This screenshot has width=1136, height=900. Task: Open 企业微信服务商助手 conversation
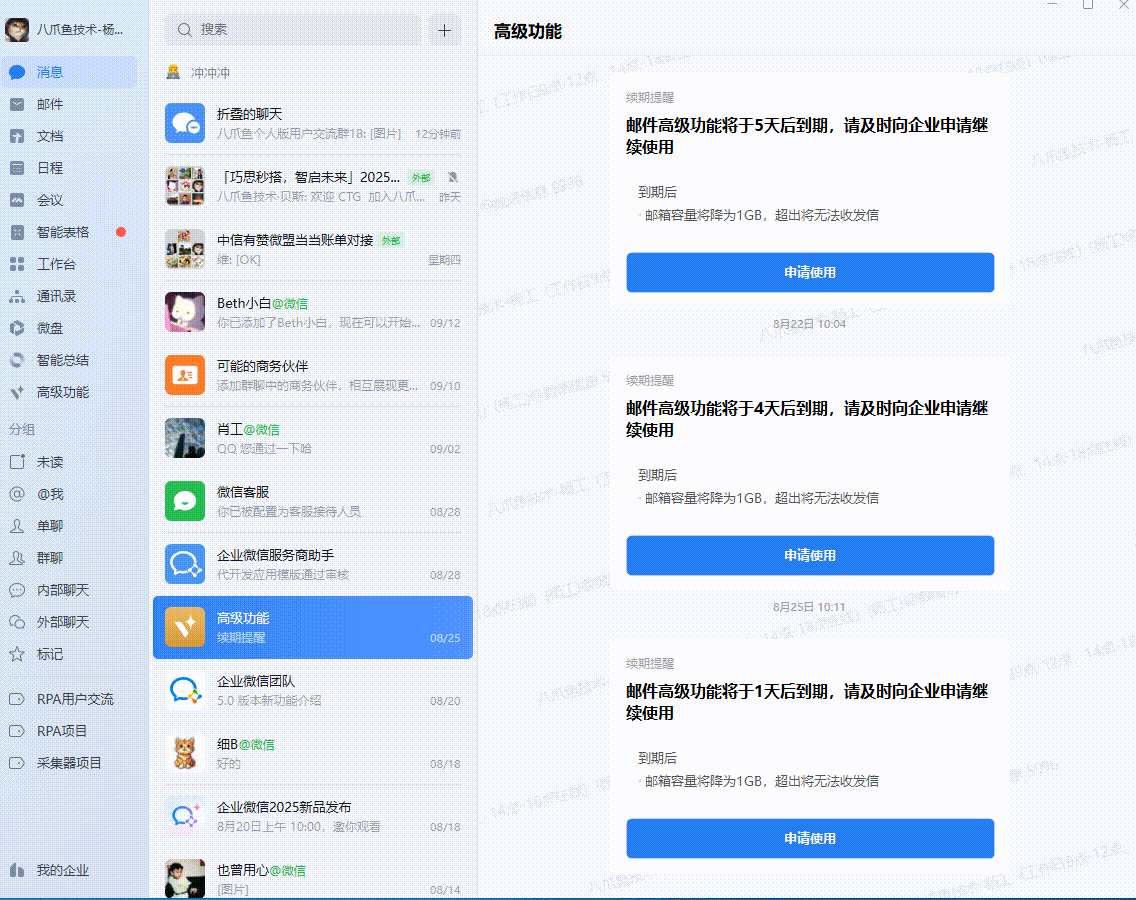click(x=313, y=564)
